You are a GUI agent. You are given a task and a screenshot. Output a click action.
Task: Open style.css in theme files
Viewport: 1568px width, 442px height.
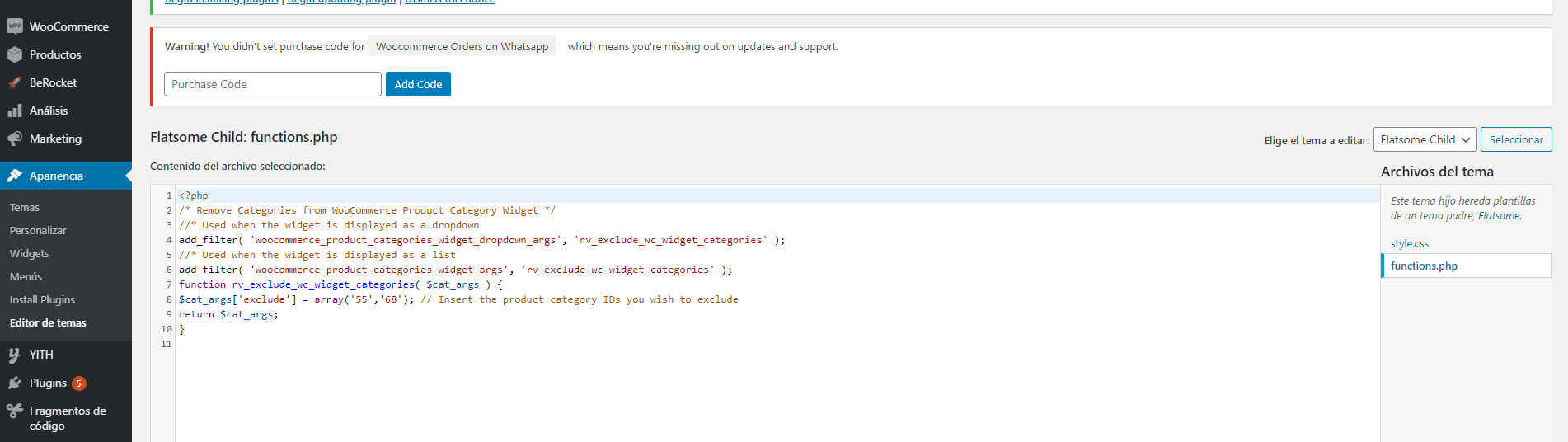[x=1410, y=243]
